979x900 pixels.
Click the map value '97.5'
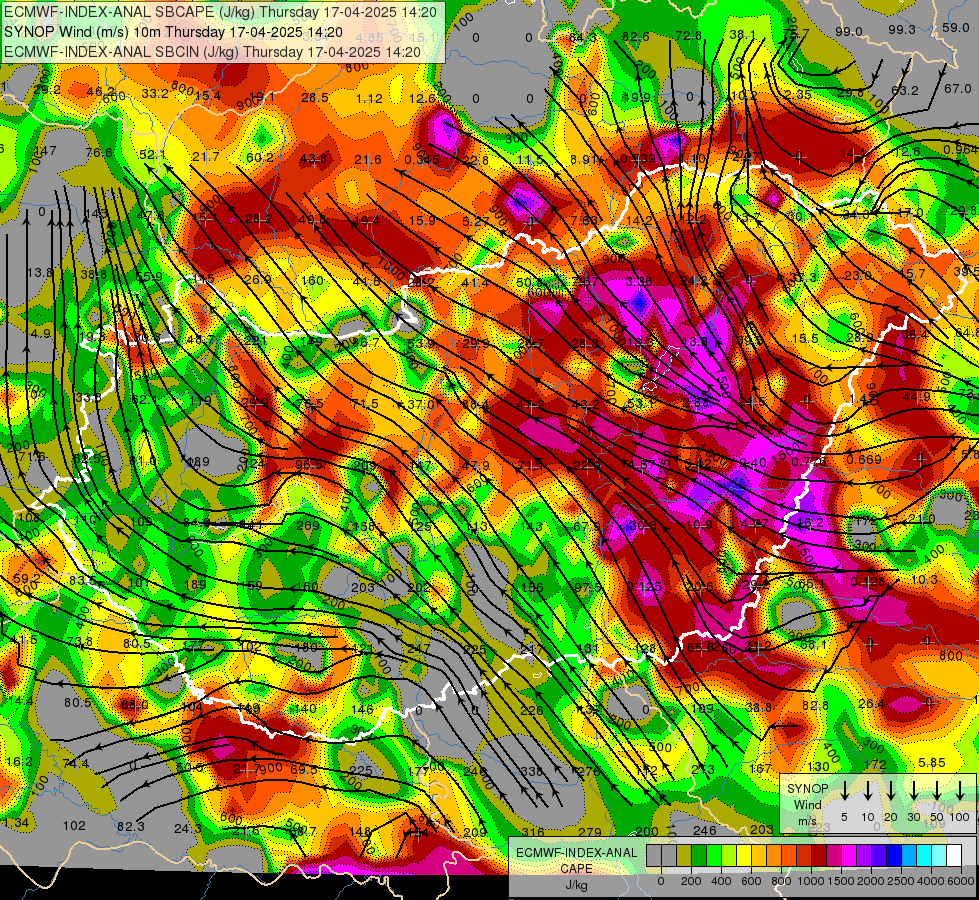pos(587,588)
